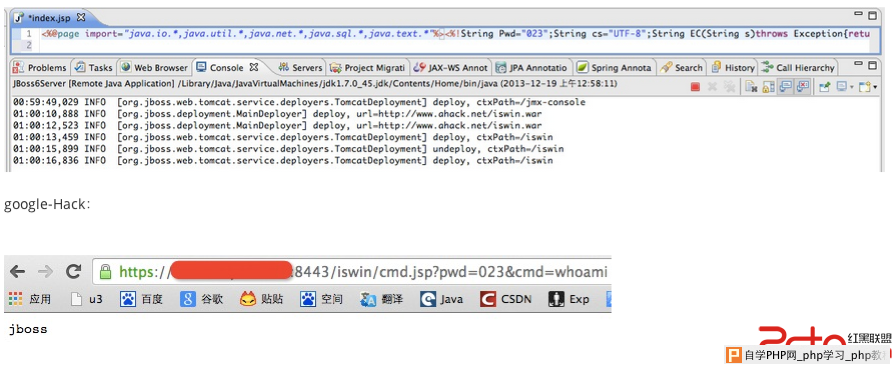Toggle Scroll Lock in the Console
Viewport: 895px width, 369px height.
pyautogui.click(x=768, y=87)
